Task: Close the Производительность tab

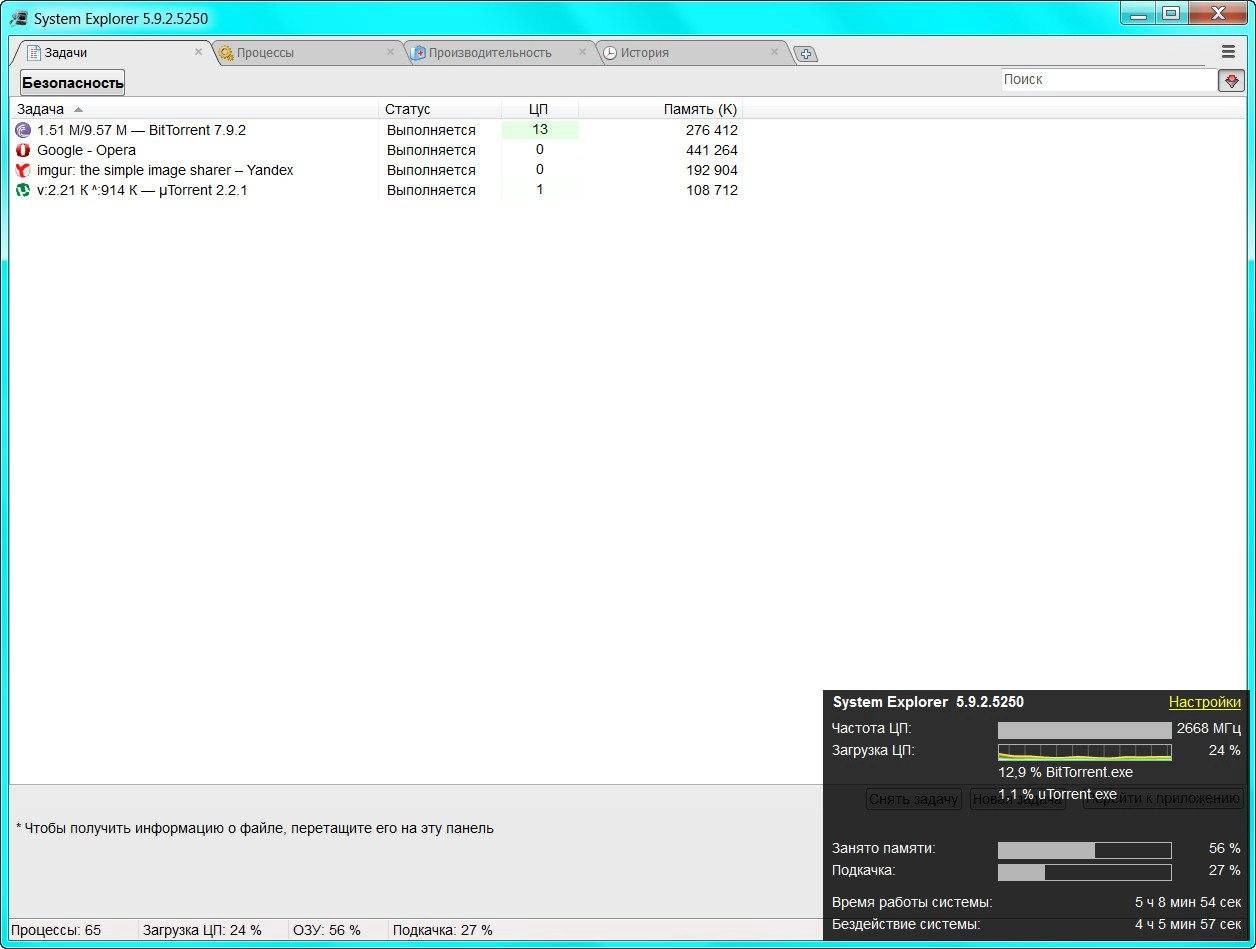Action: tap(582, 52)
